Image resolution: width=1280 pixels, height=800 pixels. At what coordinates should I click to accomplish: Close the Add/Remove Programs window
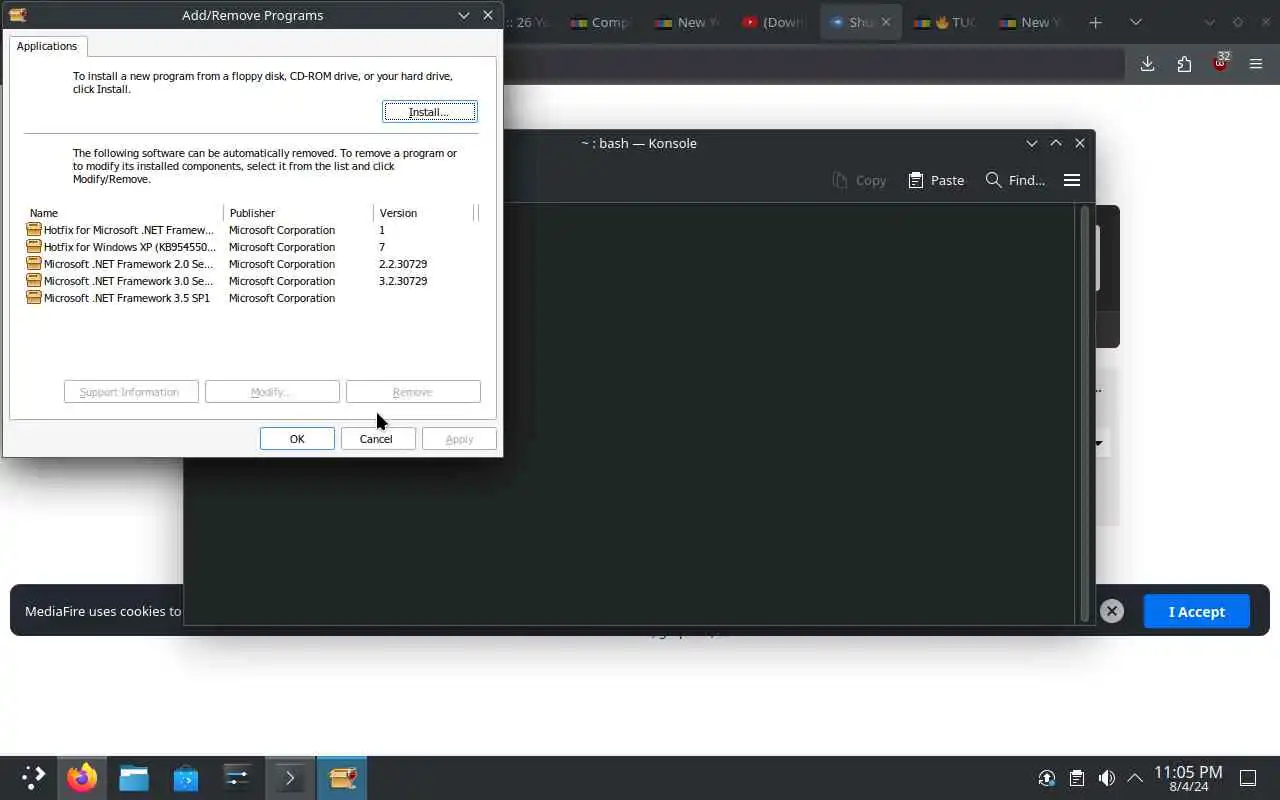488,15
